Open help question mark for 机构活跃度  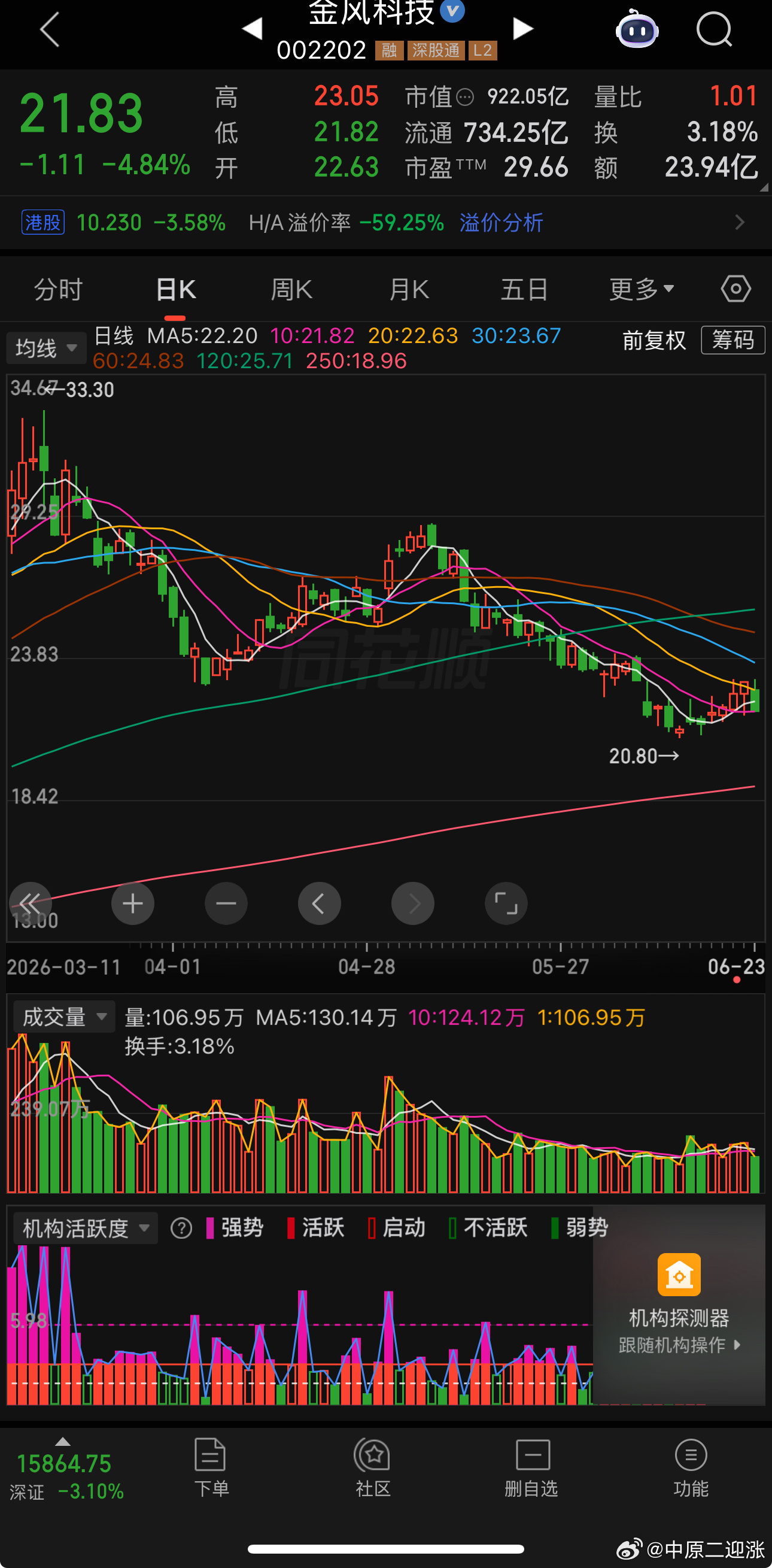181,1228
